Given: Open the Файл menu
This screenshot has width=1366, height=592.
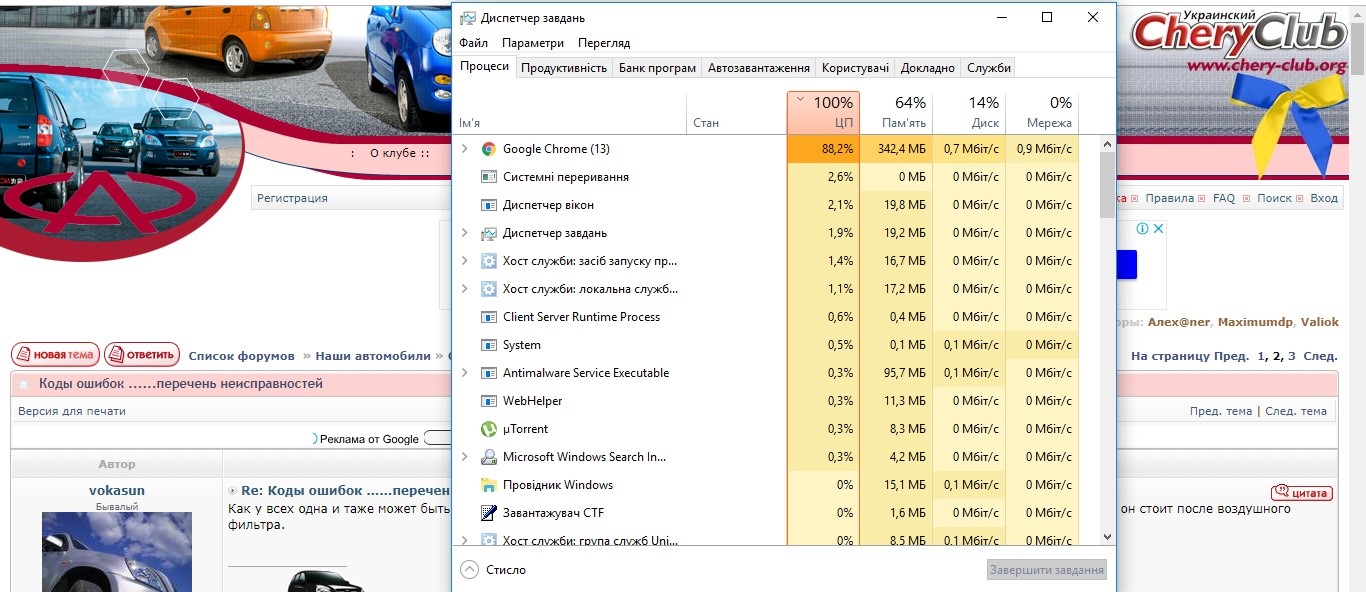Looking at the screenshot, I should click(x=474, y=43).
